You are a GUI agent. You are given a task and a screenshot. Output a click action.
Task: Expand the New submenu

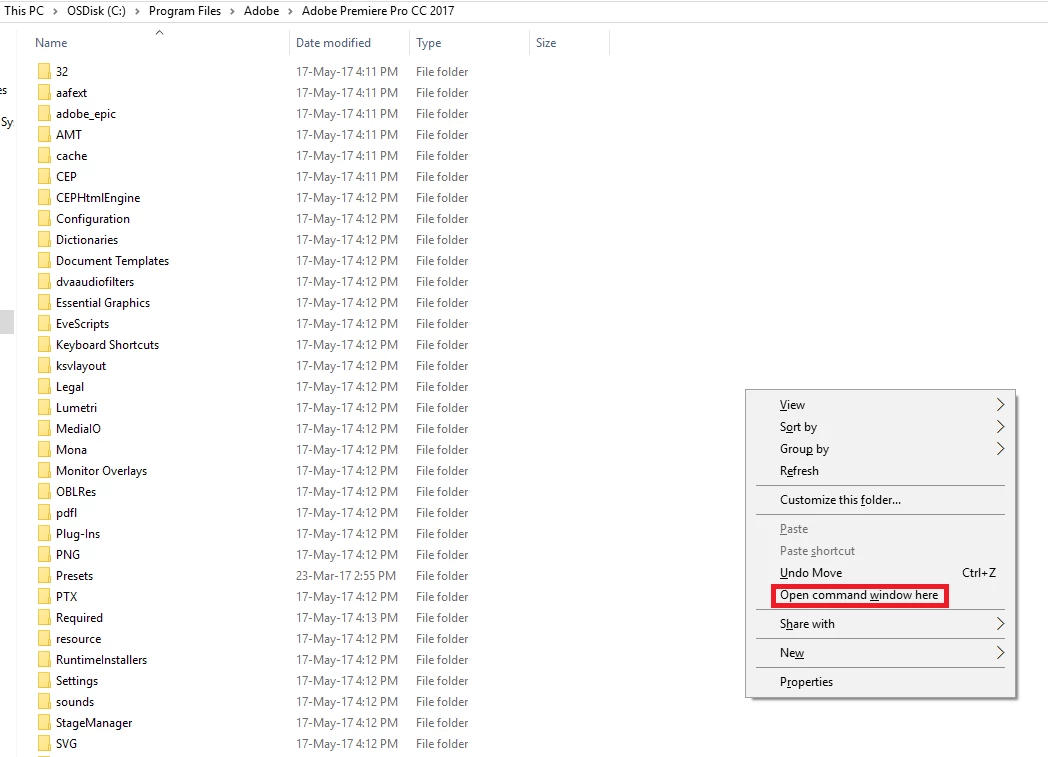point(880,653)
